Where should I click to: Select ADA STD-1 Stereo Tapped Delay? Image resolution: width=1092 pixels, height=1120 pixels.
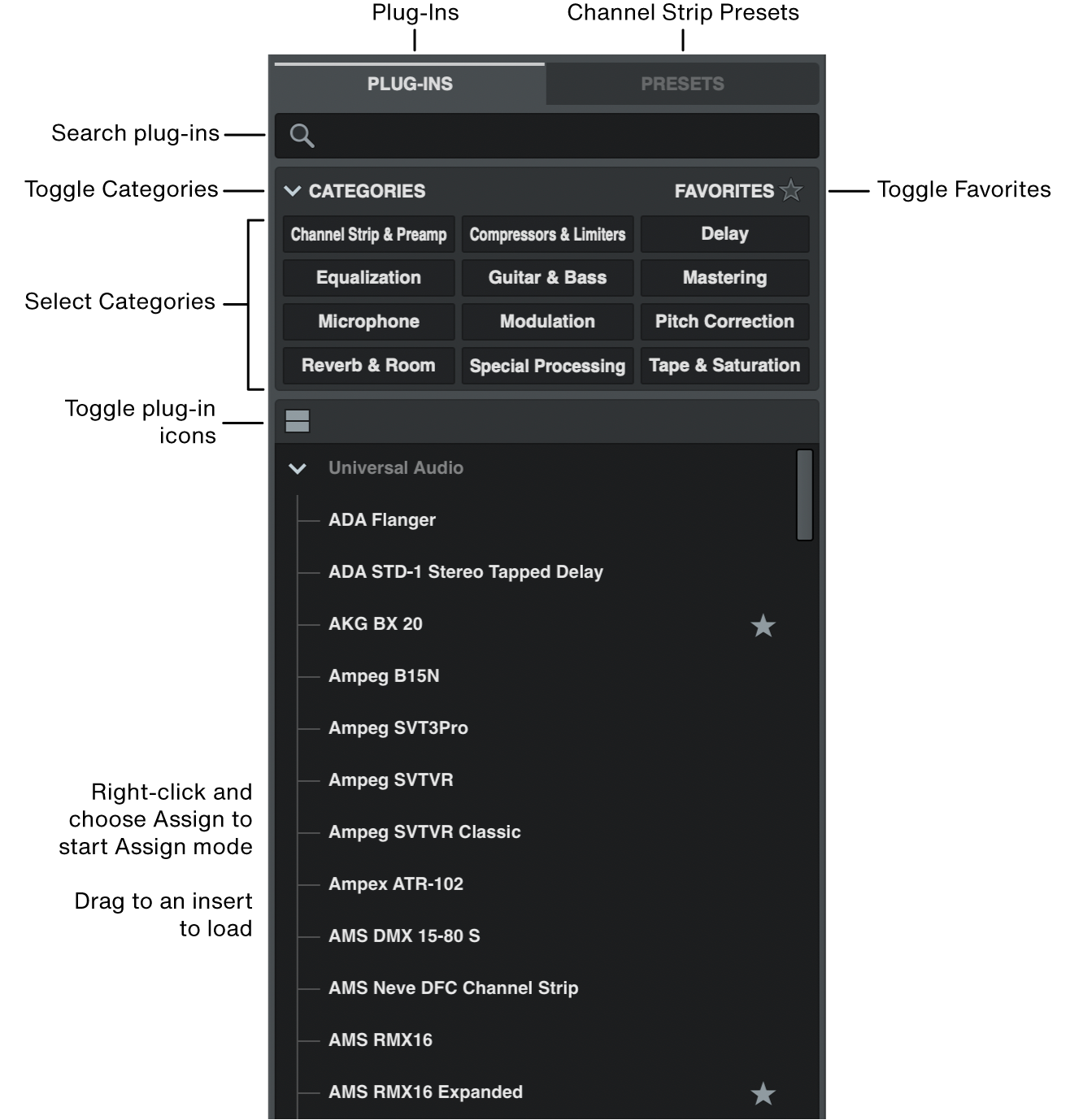pyautogui.click(x=466, y=572)
